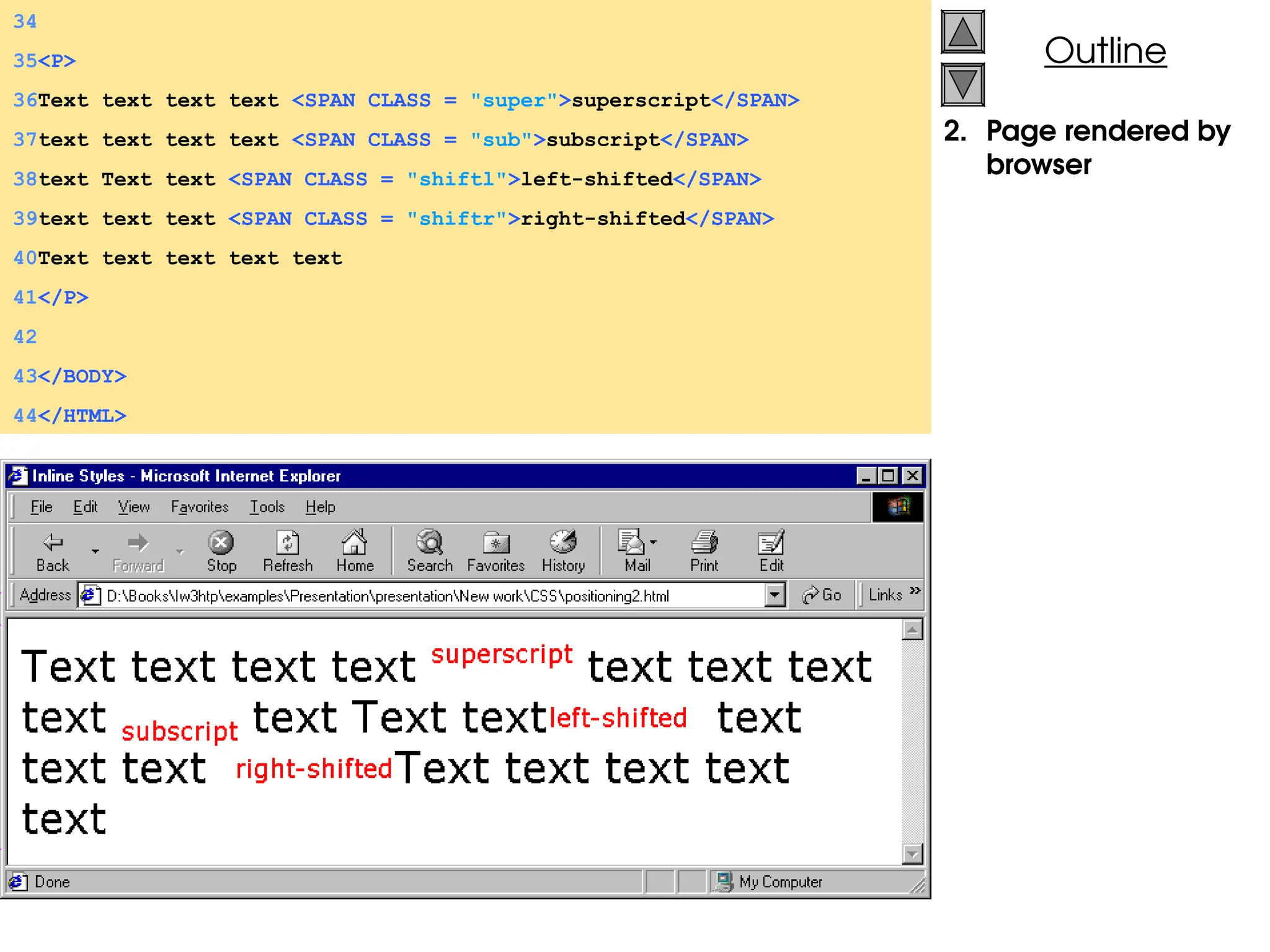
Task: Click the Internet Explorer title bar icon
Action: pos(17,475)
